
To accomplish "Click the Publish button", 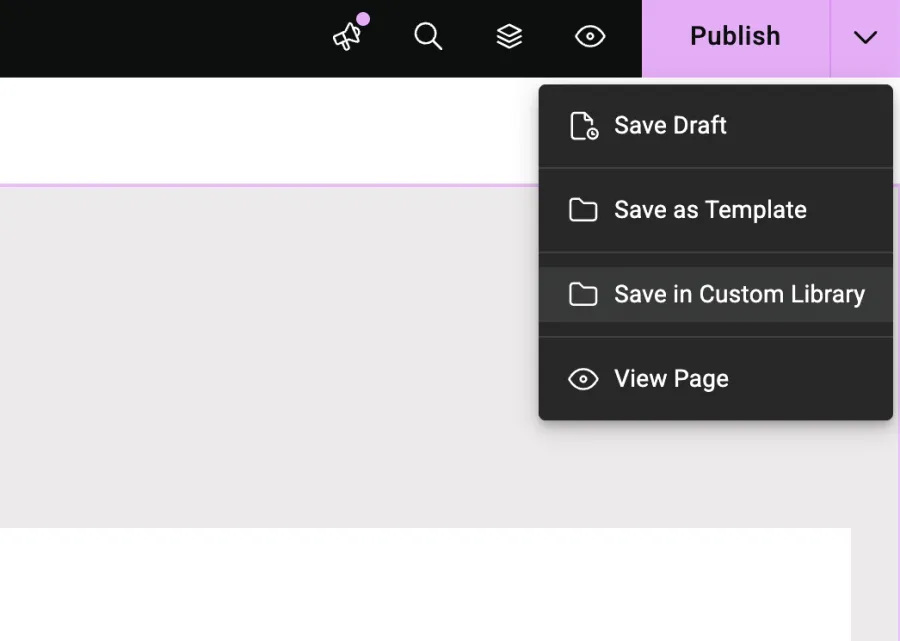I will [735, 37].
